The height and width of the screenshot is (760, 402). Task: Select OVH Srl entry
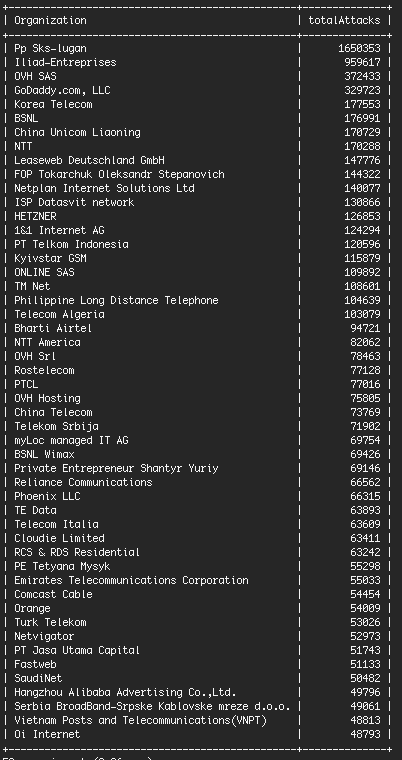click(35, 357)
